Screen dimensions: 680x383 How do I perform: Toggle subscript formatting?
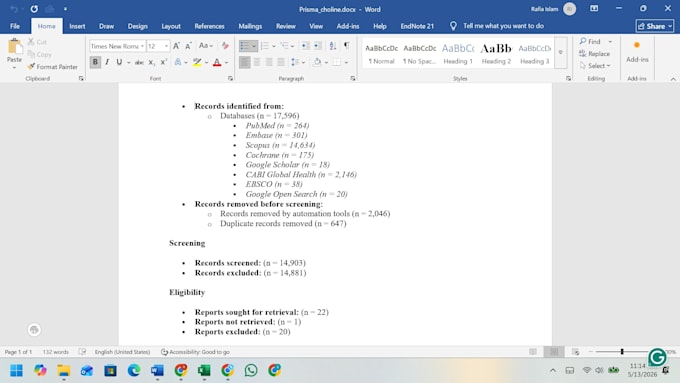[x=151, y=62]
